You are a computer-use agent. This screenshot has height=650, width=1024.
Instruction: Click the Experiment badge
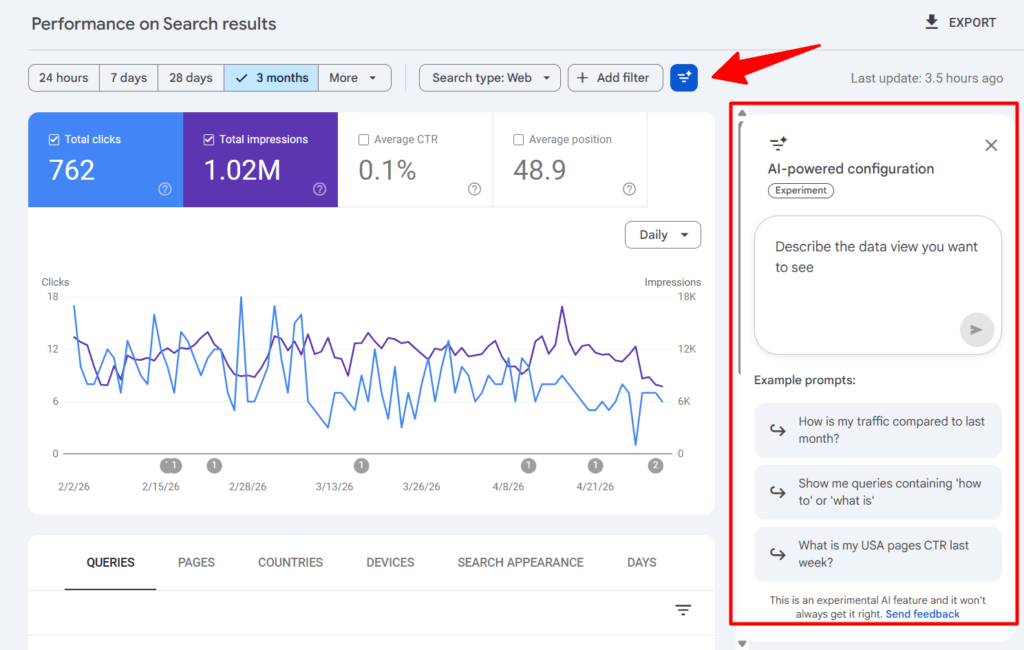point(801,191)
